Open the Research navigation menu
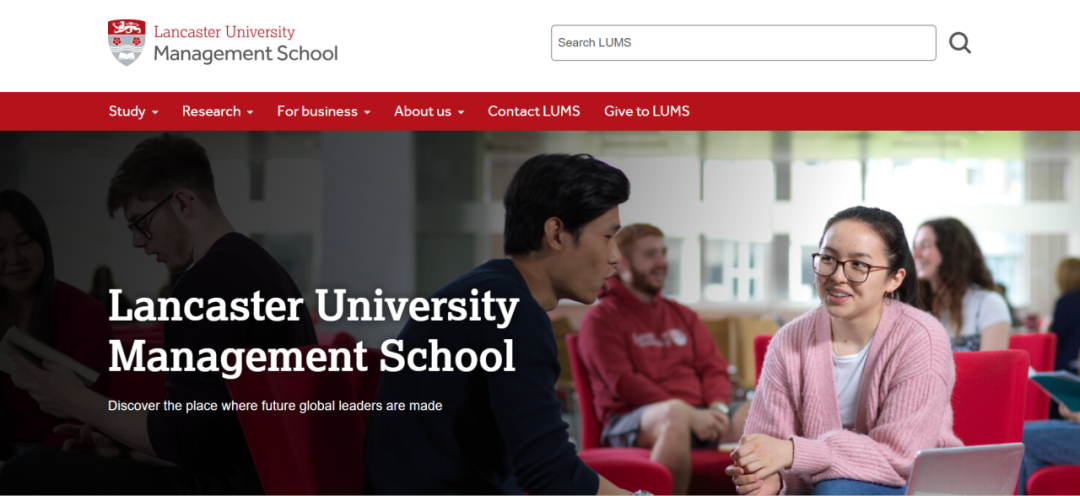 pyautogui.click(x=218, y=111)
